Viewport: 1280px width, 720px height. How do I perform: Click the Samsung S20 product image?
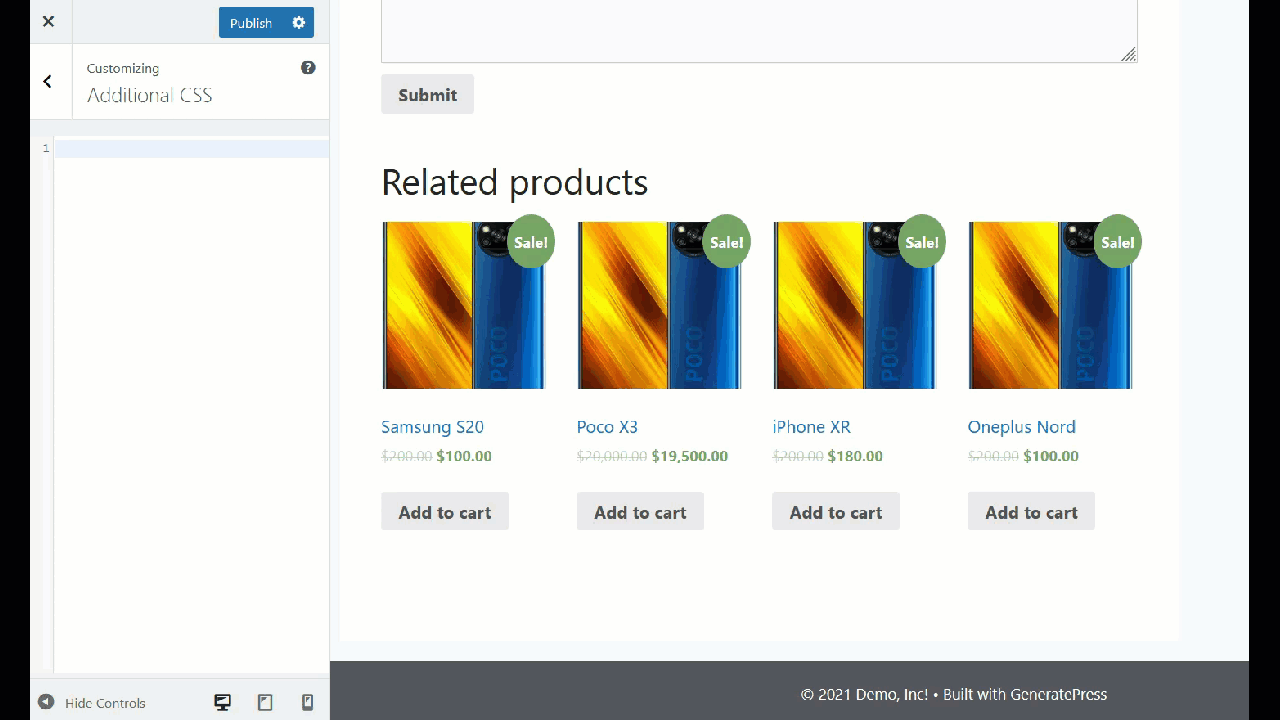pos(464,305)
